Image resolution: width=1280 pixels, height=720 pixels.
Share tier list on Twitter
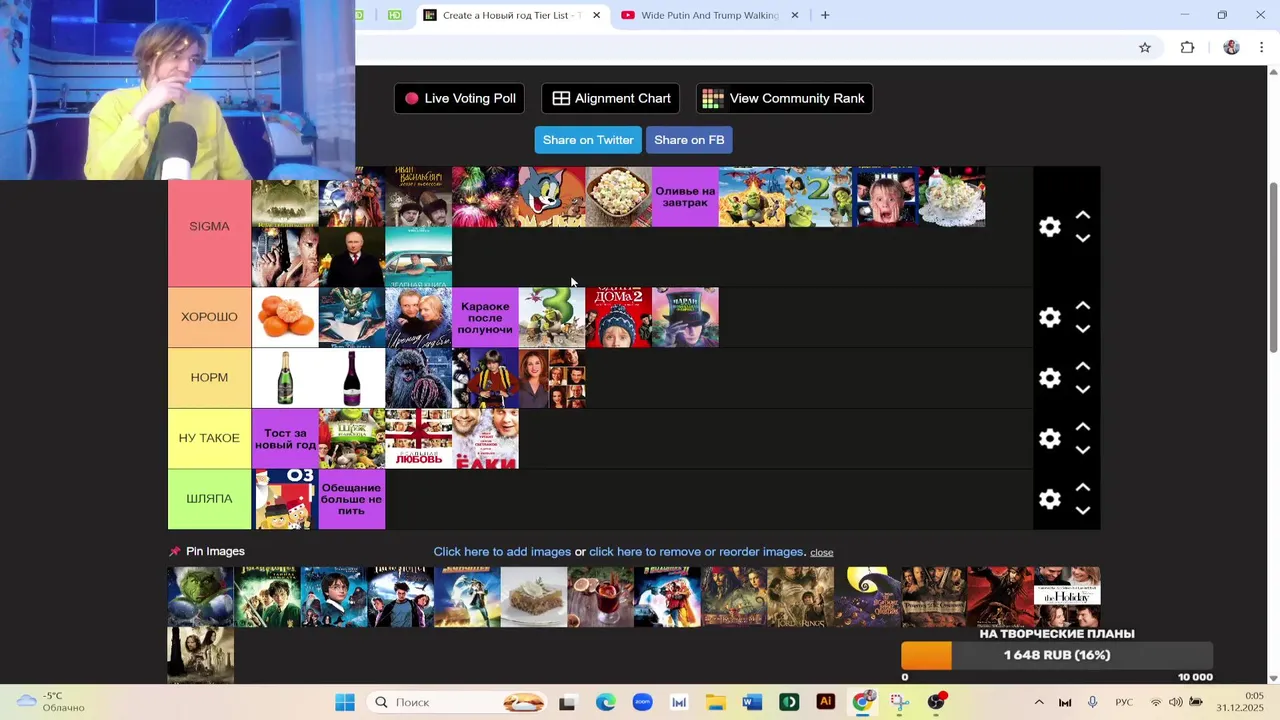[x=588, y=140]
